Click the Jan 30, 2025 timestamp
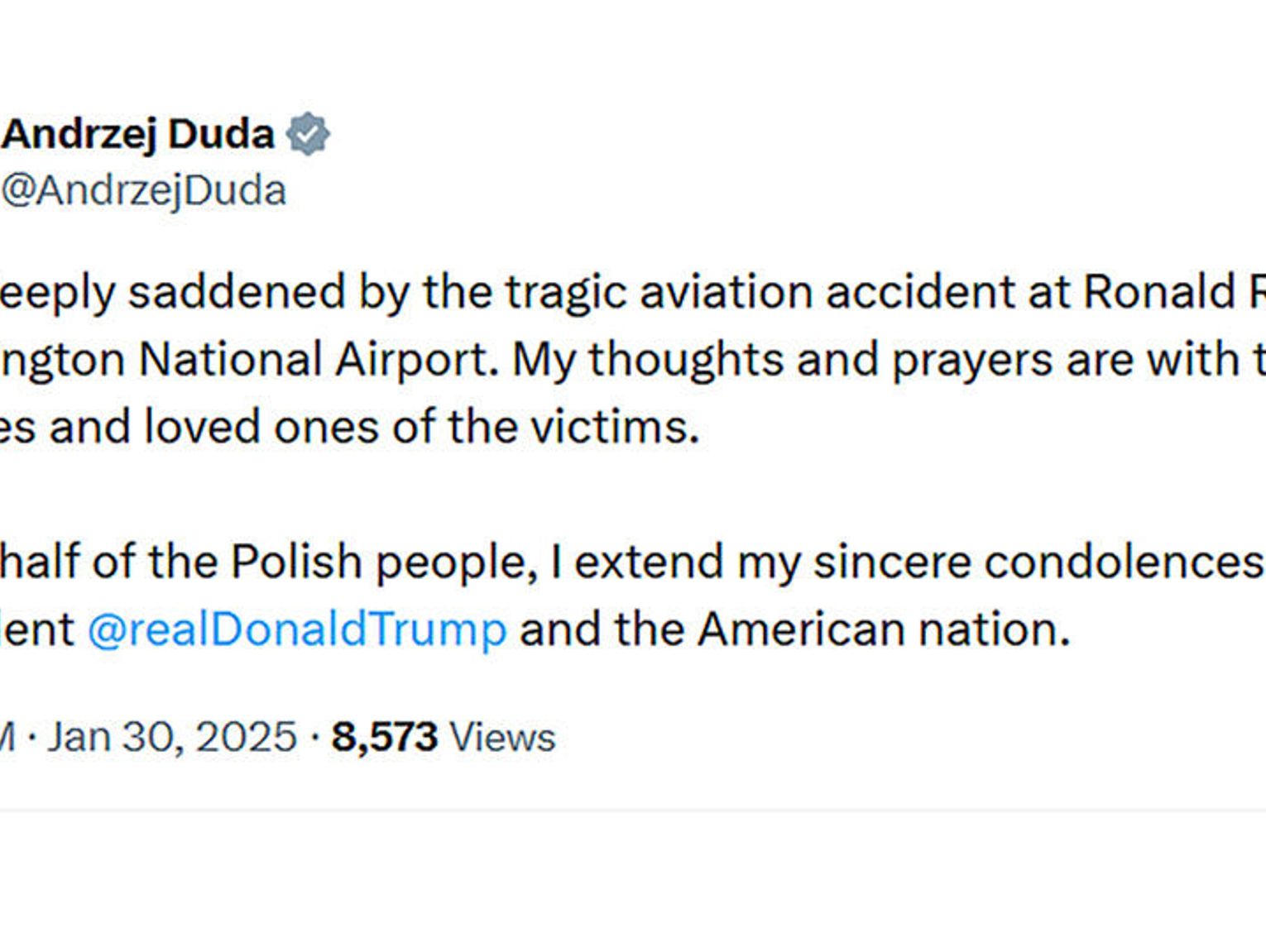Viewport: 1266px width, 952px height. coord(171,736)
